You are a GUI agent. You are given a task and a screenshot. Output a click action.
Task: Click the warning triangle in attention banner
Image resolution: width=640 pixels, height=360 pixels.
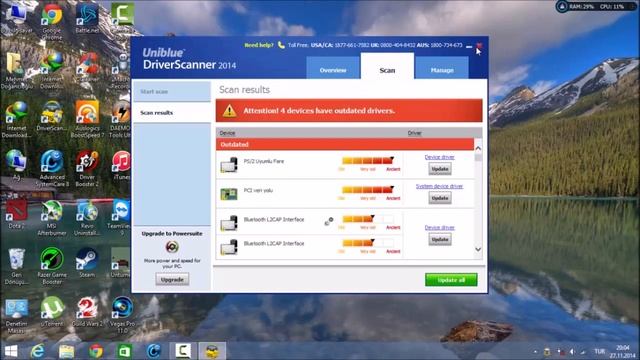[x=229, y=111]
